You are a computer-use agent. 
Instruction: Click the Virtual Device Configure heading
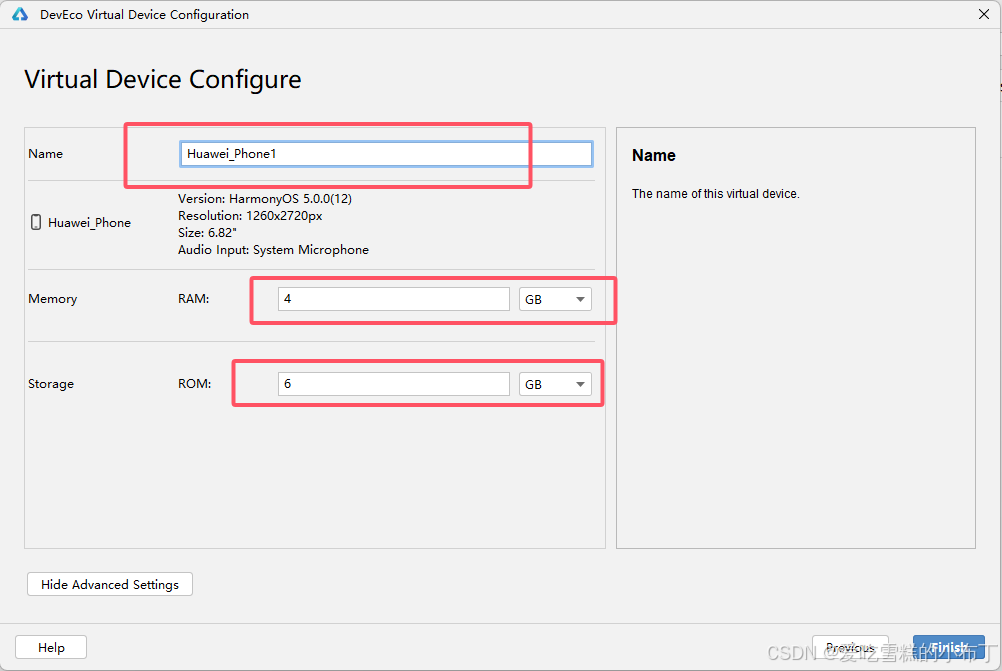(x=163, y=79)
